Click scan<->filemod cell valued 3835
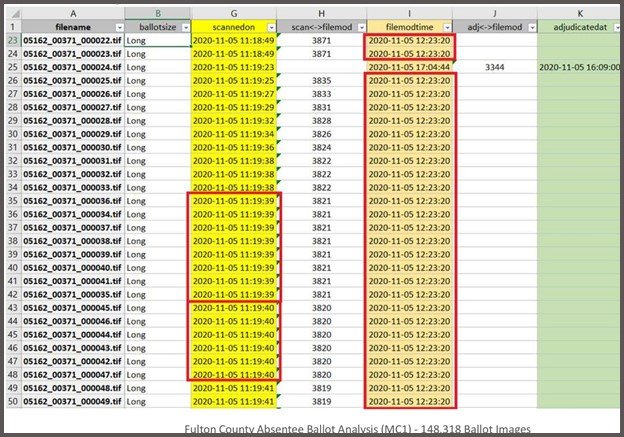This screenshot has height=437, width=624. click(322, 80)
